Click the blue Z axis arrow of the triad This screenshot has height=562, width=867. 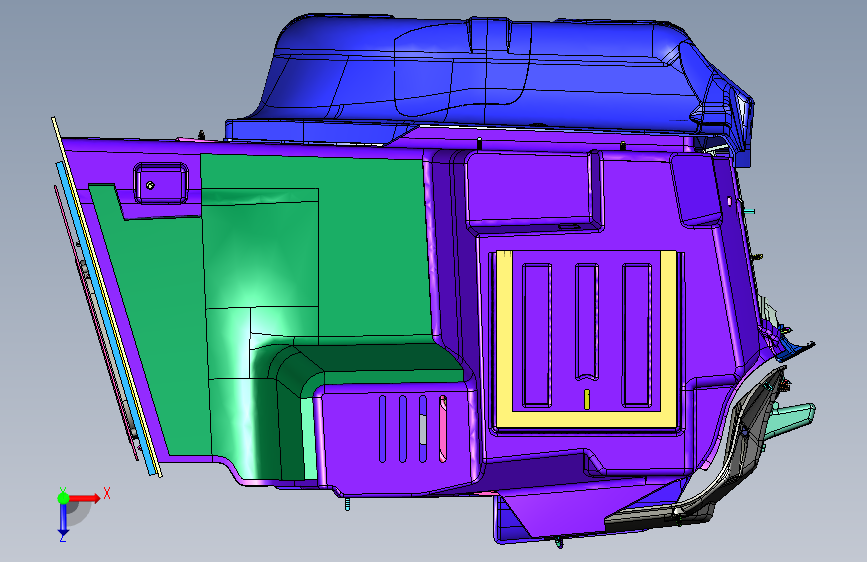click(63, 519)
